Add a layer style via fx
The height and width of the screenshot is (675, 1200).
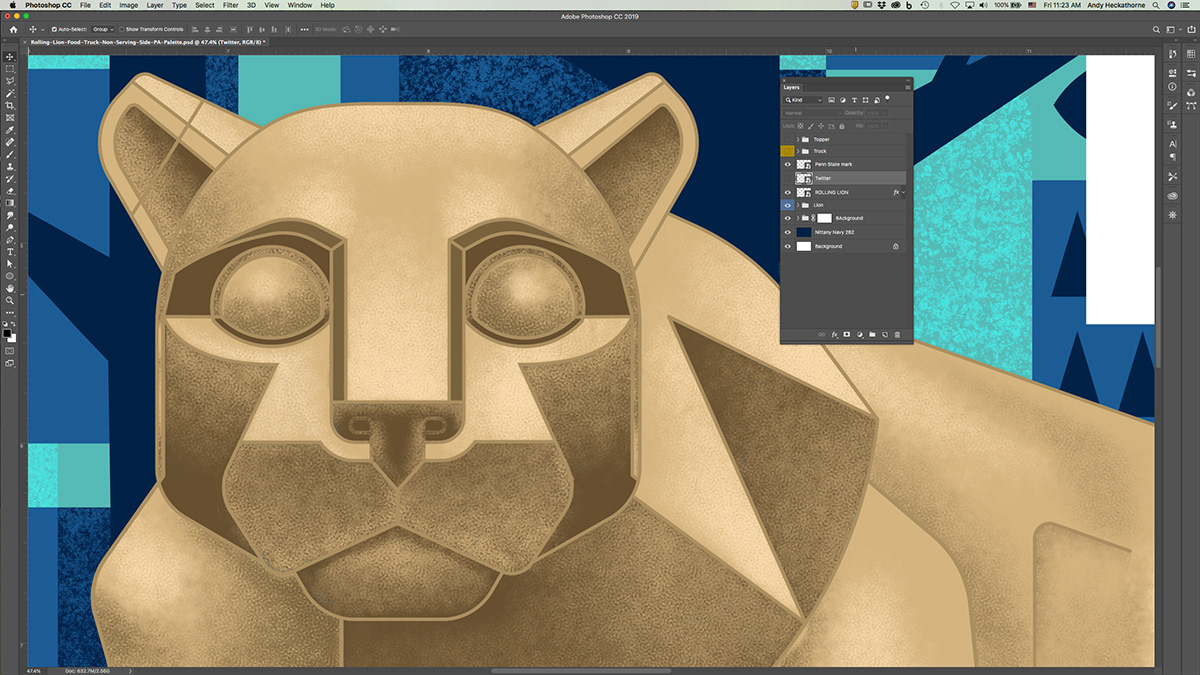(x=835, y=334)
